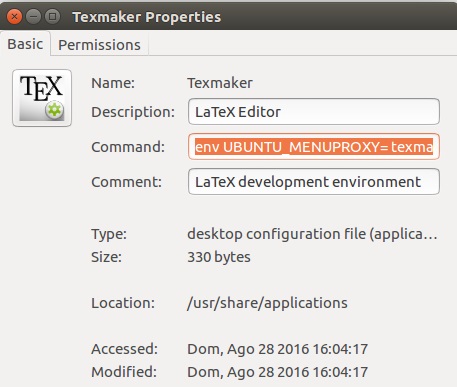Click the Command field with env UBUNTU_MENUPROXY

(314, 147)
